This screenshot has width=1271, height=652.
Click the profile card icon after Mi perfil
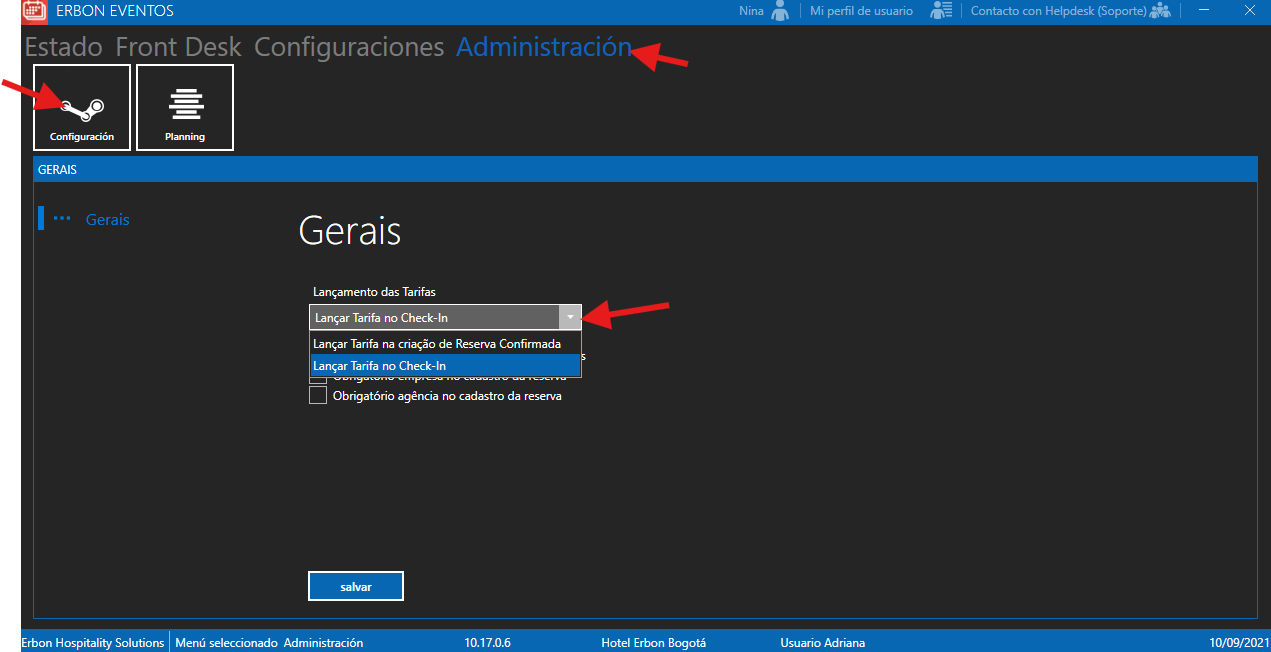pos(940,11)
